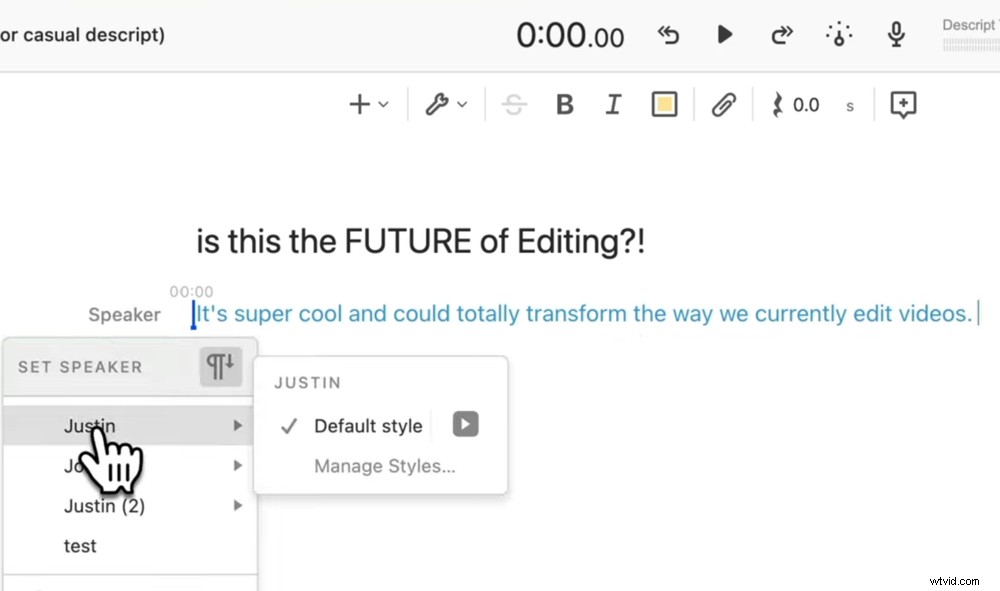
Task: Apply strikethrough with the toolbar icon
Action: point(514,104)
